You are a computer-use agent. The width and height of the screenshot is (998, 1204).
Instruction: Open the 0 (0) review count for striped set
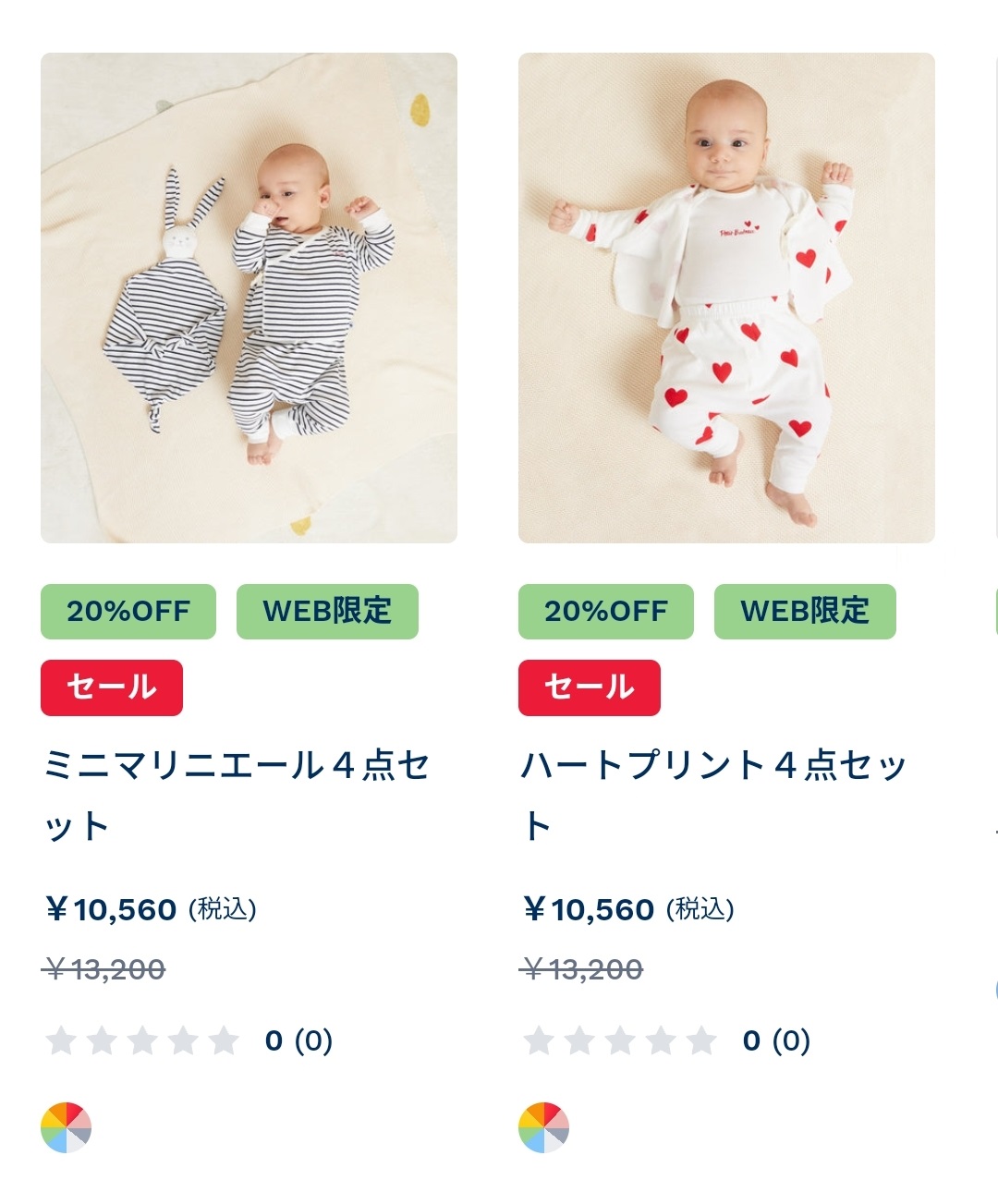tap(298, 1040)
